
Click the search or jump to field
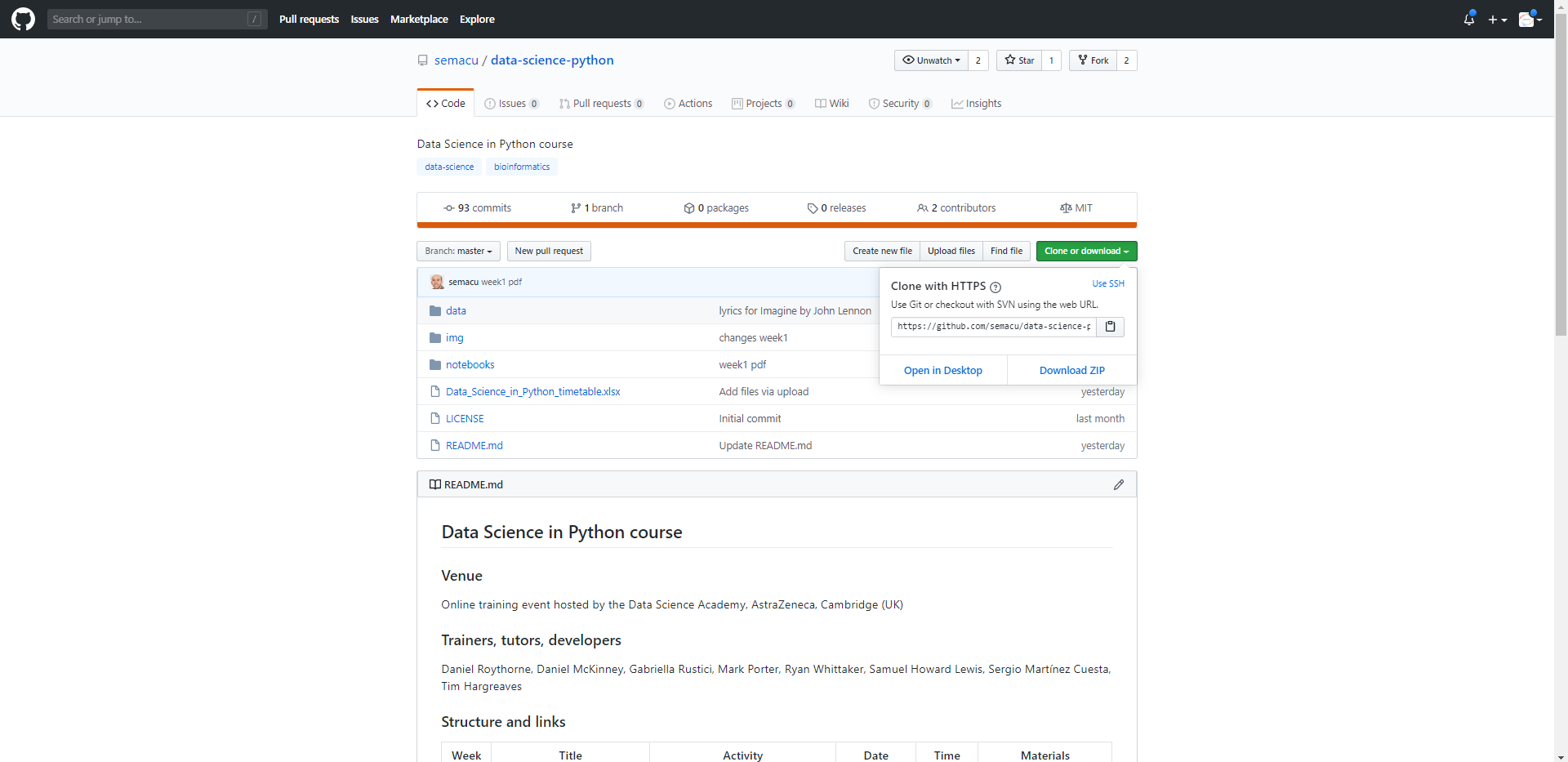click(157, 19)
